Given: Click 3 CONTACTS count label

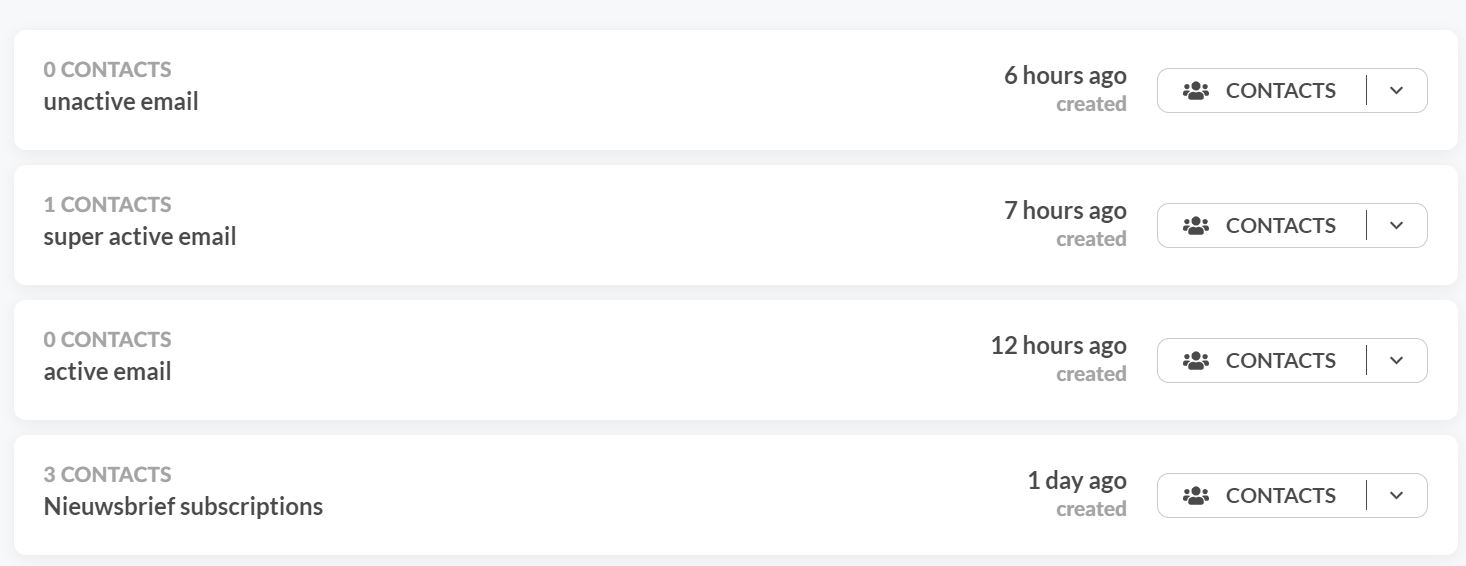Looking at the screenshot, I should tap(107, 474).
